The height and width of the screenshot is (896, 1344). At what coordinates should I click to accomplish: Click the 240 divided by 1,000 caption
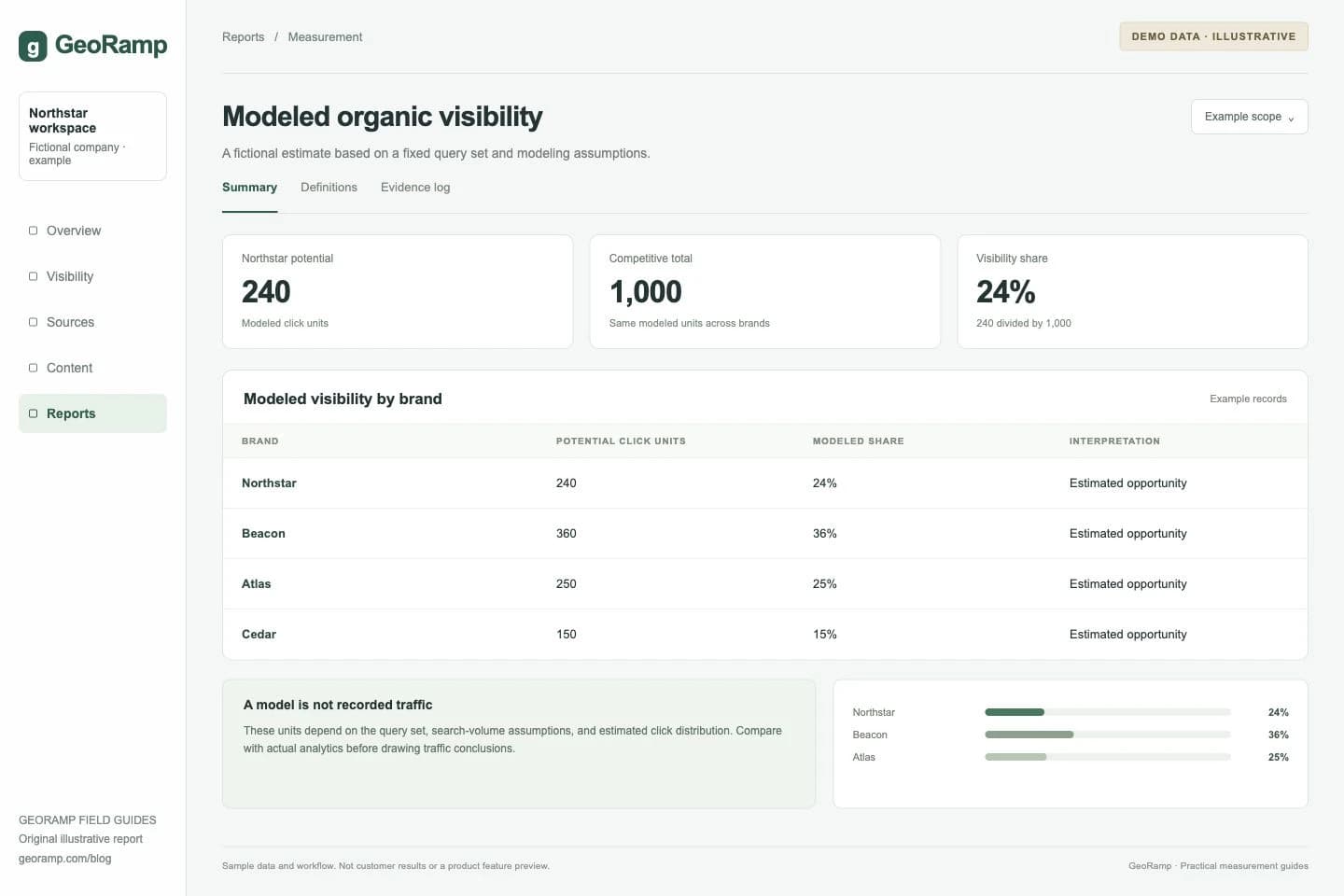pyautogui.click(x=1023, y=323)
